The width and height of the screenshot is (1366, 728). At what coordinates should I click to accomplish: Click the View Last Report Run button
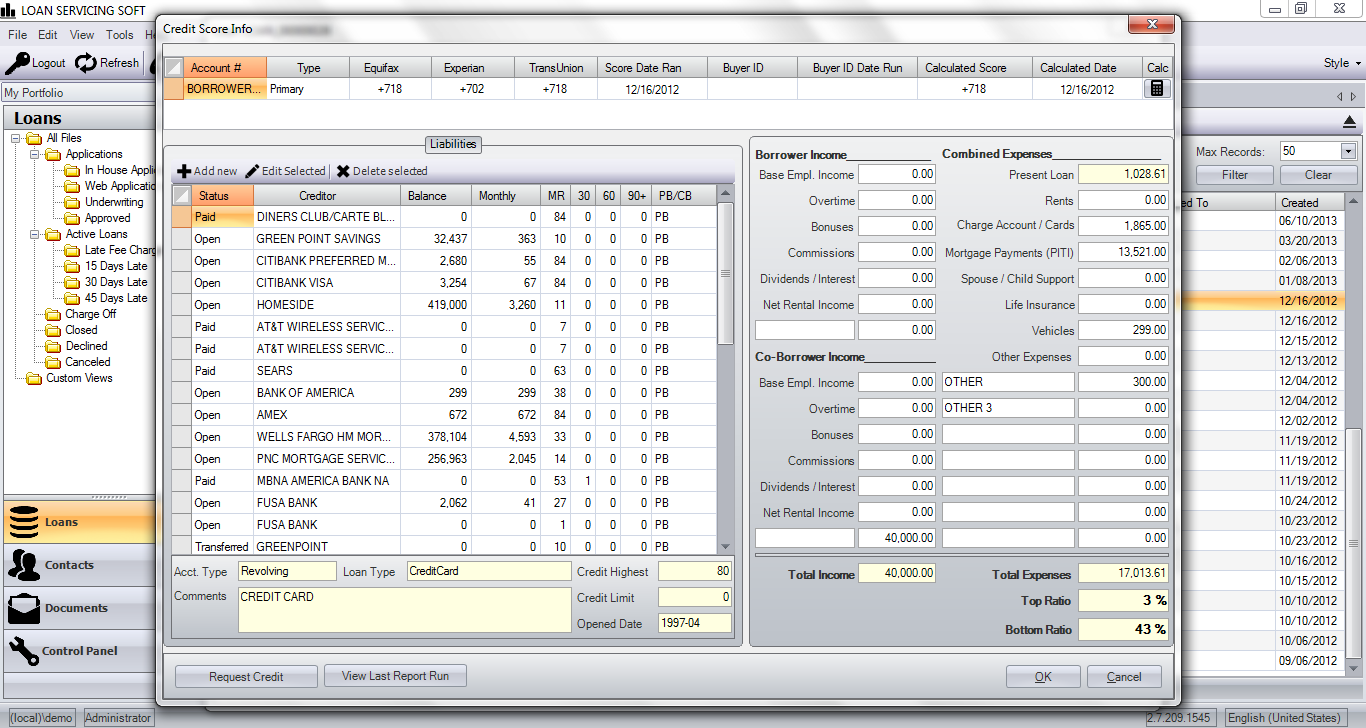click(395, 677)
